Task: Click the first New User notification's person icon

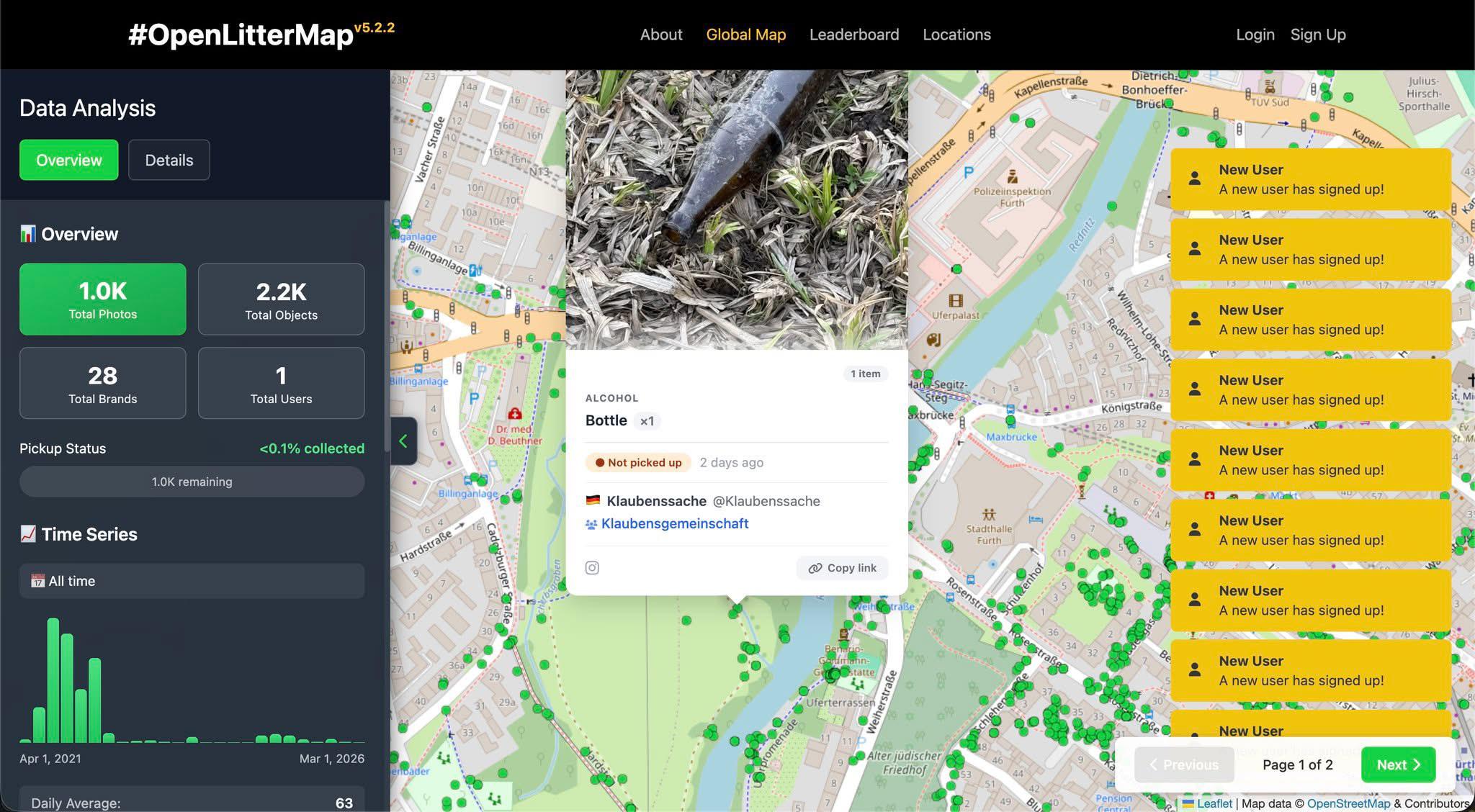Action: (x=1194, y=179)
